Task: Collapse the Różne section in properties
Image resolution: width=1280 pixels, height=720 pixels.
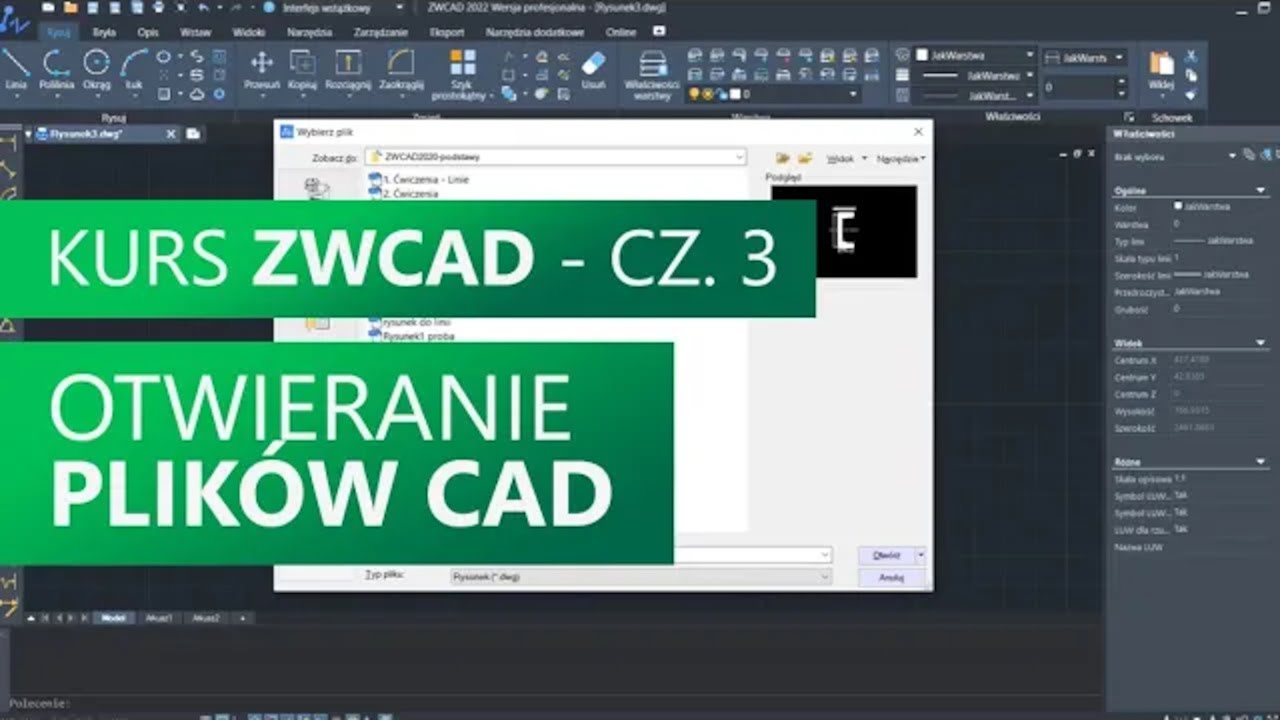Action: [1260, 462]
